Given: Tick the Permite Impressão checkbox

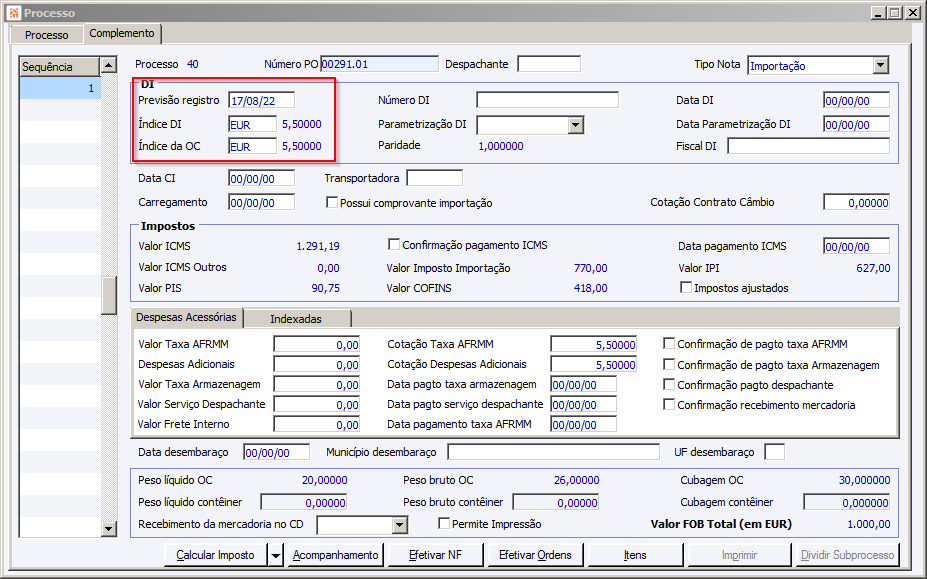Looking at the screenshot, I should 444,524.
